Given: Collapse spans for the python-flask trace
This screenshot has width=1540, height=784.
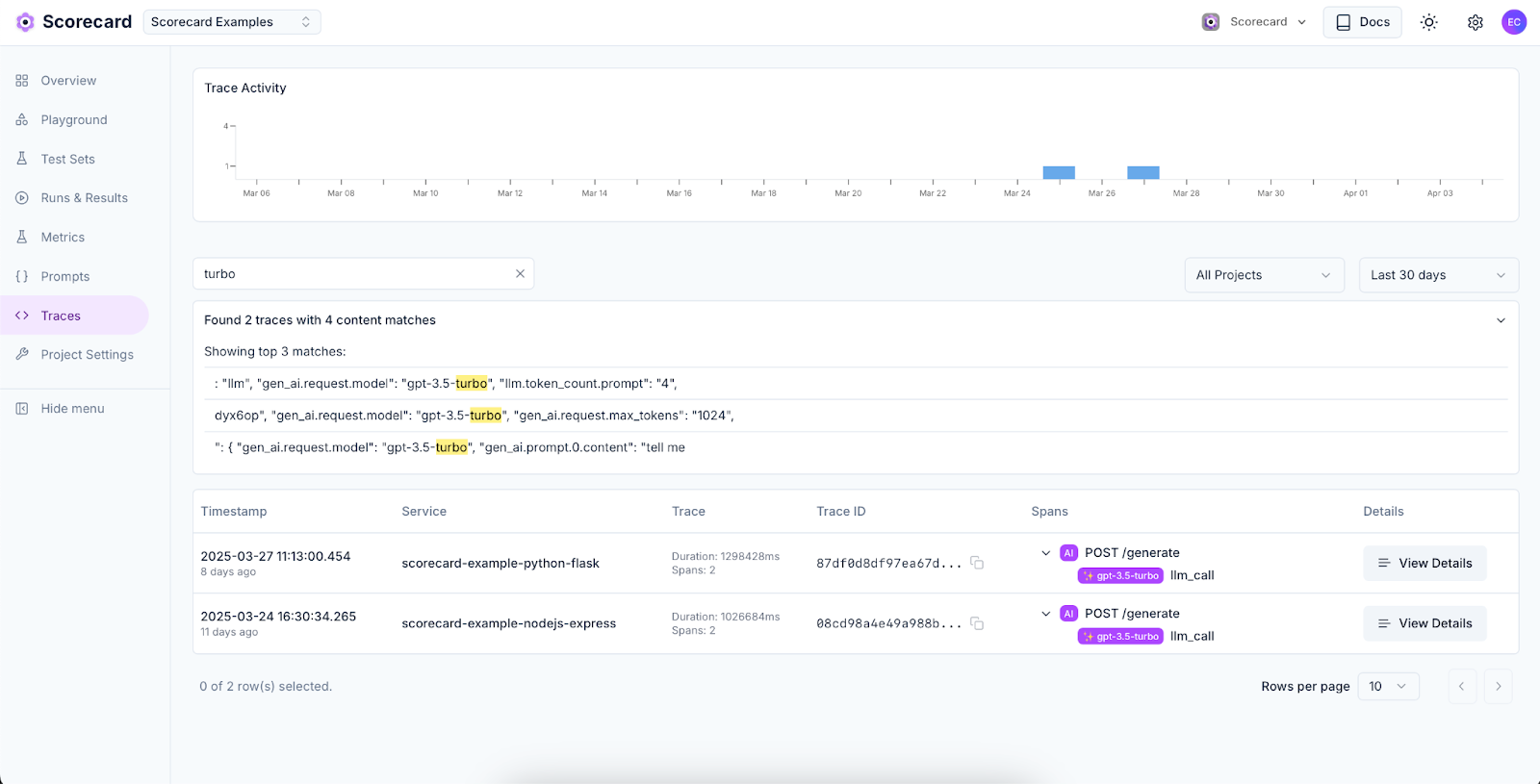Looking at the screenshot, I should pos(1046,553).
